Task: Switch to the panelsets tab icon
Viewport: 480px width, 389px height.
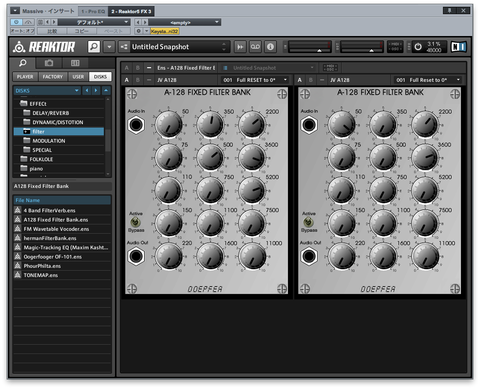Action: (75, 63)
